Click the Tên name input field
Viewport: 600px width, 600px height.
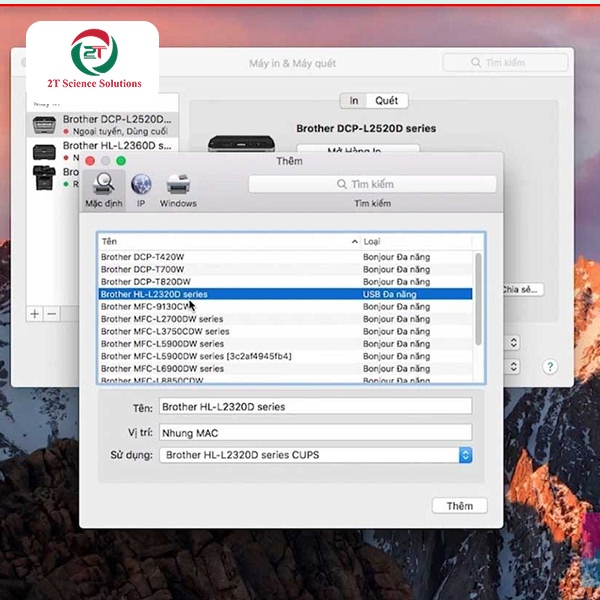315,407
